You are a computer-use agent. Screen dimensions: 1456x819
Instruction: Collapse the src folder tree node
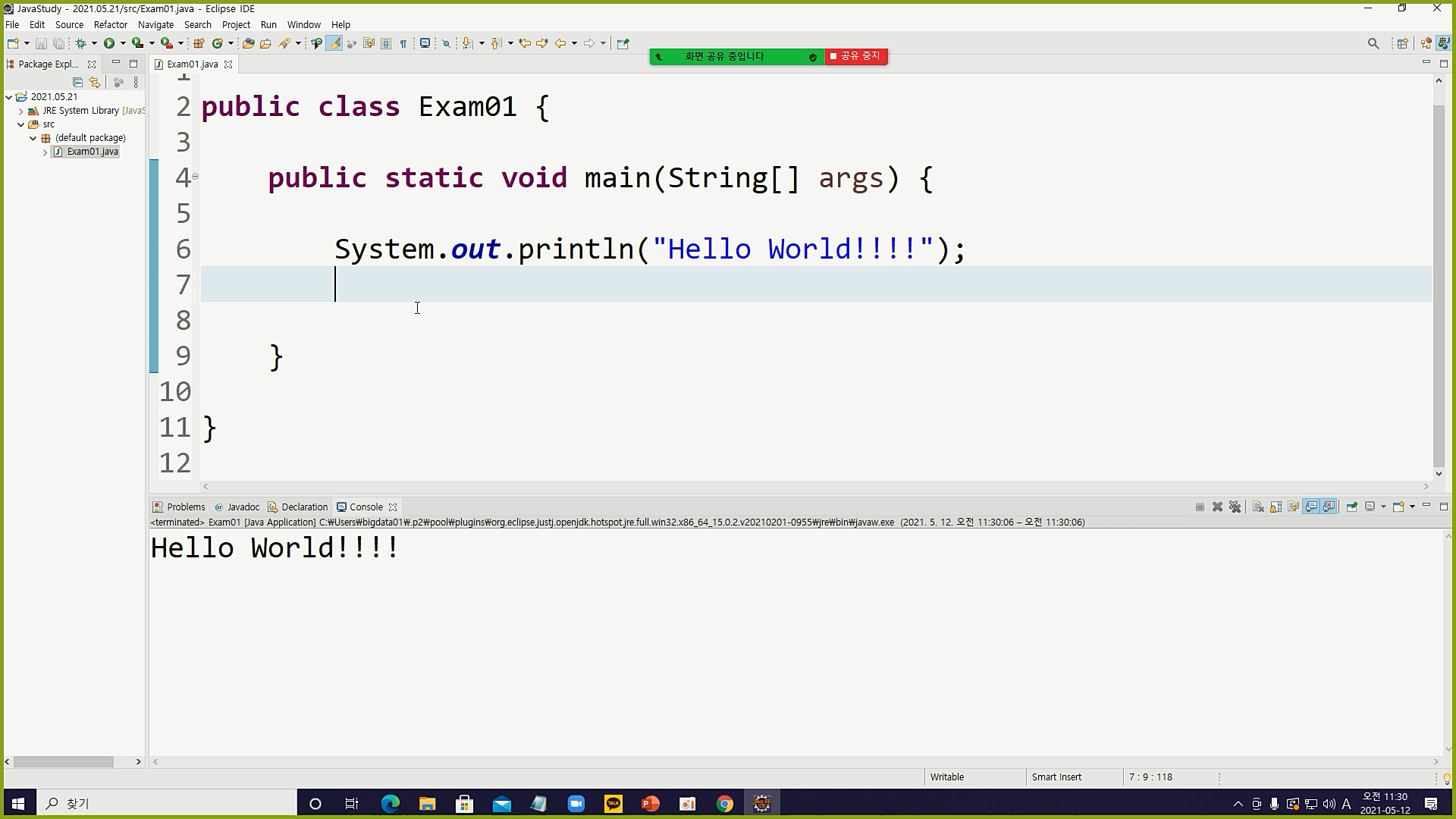(20, 124)
